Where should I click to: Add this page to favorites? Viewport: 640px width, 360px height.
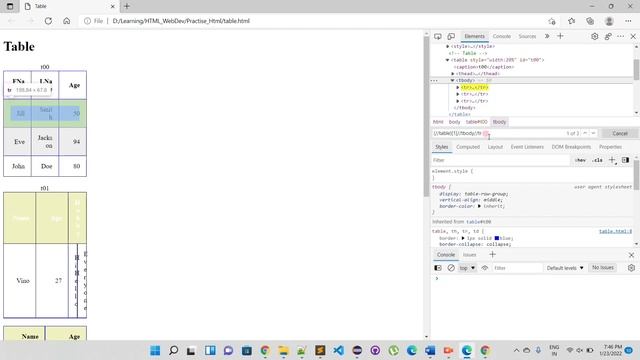(552, 21)
